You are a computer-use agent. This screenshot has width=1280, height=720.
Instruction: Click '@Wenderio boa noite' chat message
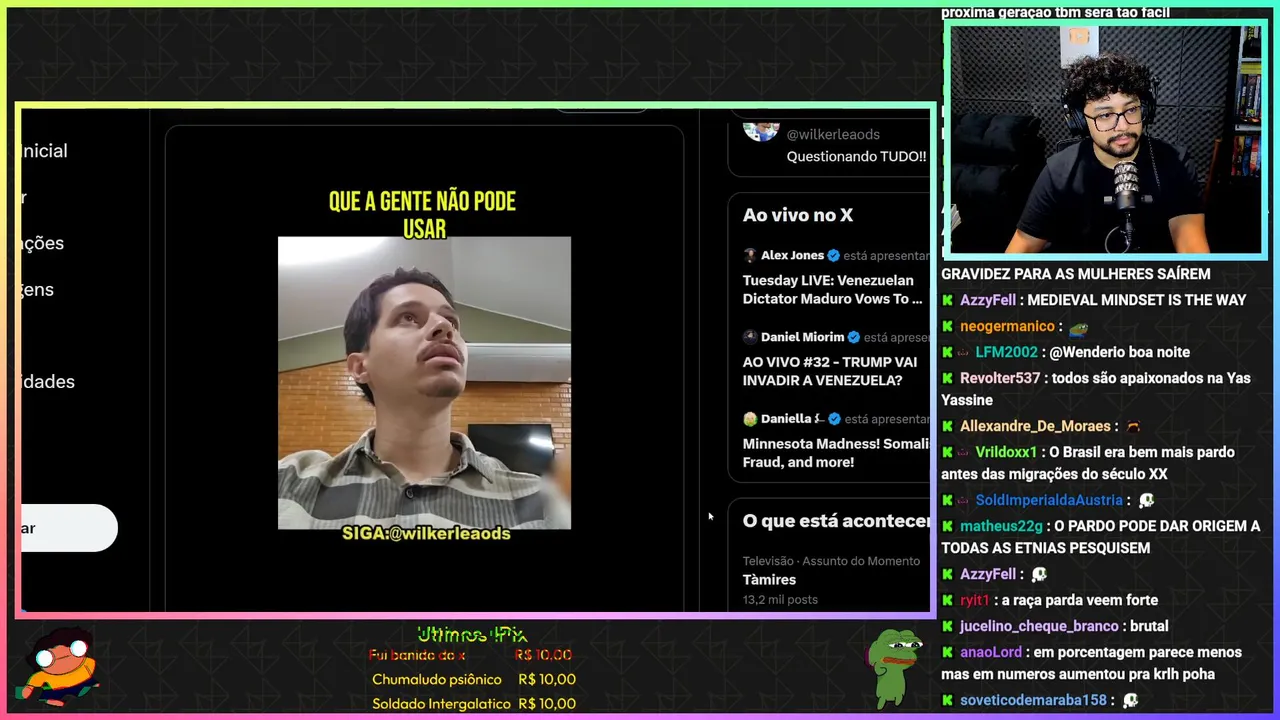coord(1119,352)
